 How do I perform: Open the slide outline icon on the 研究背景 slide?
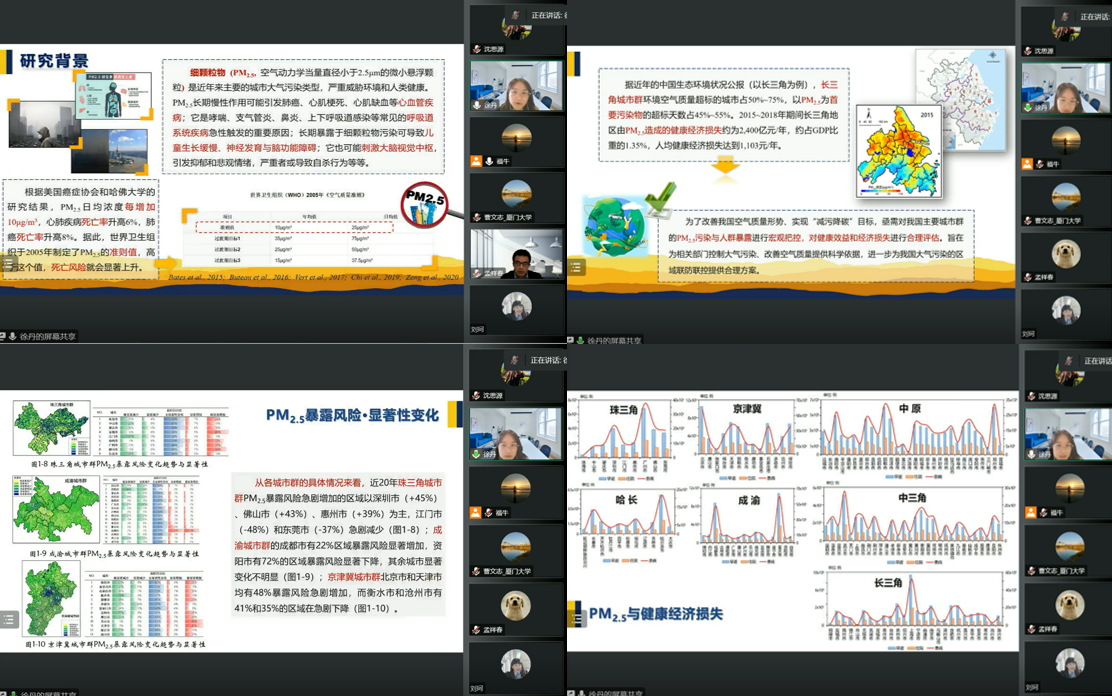pyautogui.click(x=8, y=264)
